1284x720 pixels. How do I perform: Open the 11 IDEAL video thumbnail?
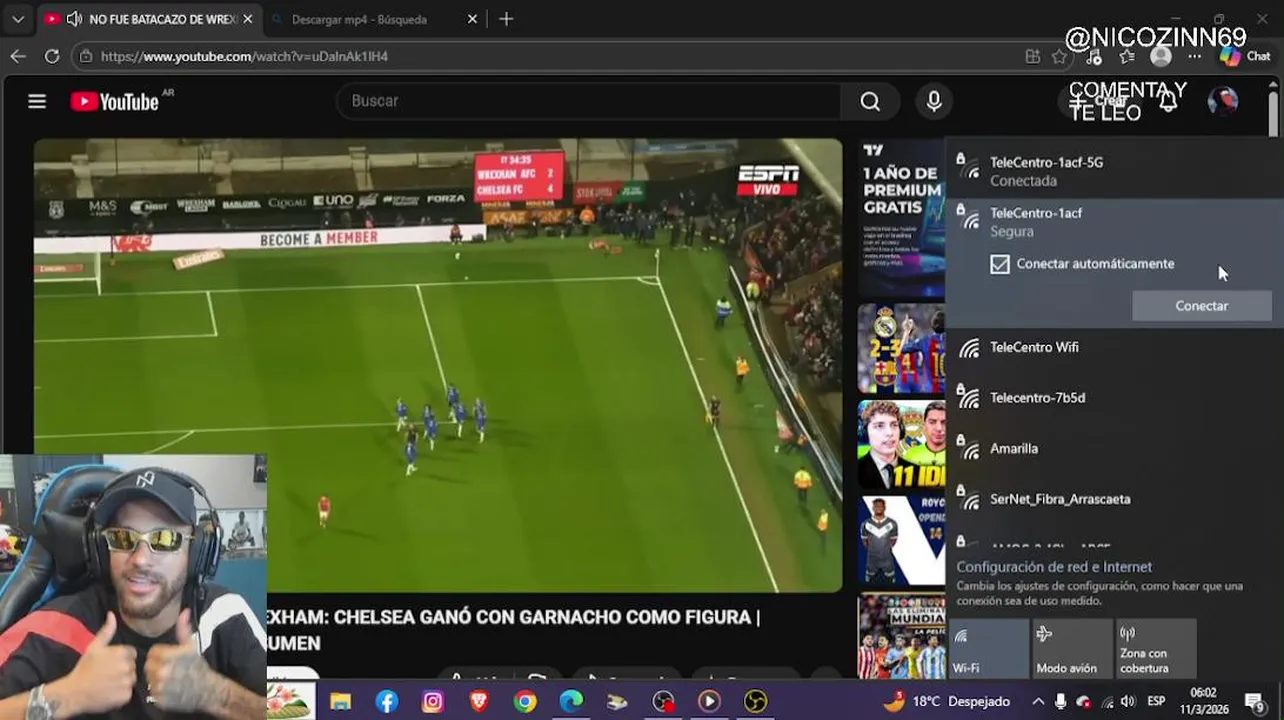pyautogui.click(x=901, y=445)
